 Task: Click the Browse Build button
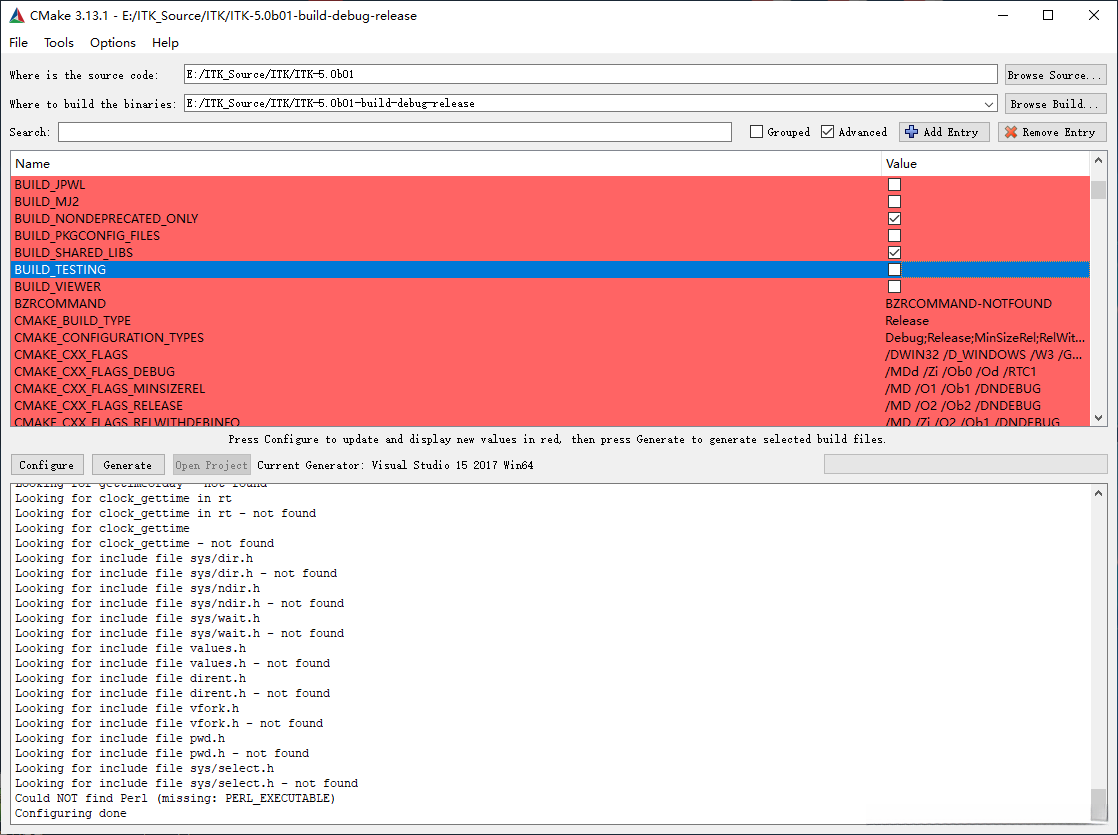point(1055,104)
